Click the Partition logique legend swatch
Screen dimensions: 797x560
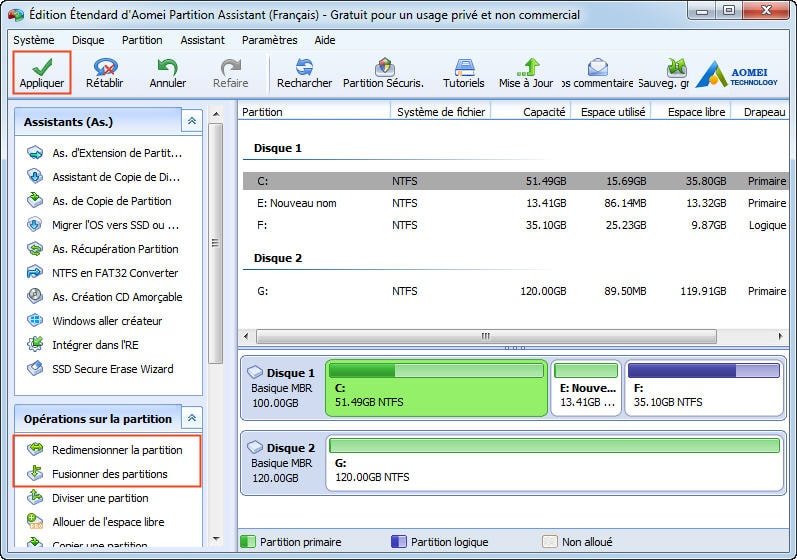click(398, 542)
